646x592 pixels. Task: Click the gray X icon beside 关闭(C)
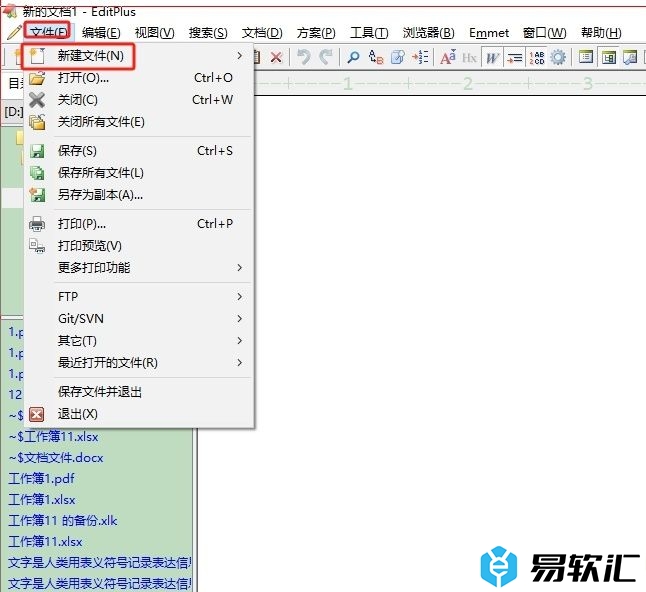click(37, 100)
